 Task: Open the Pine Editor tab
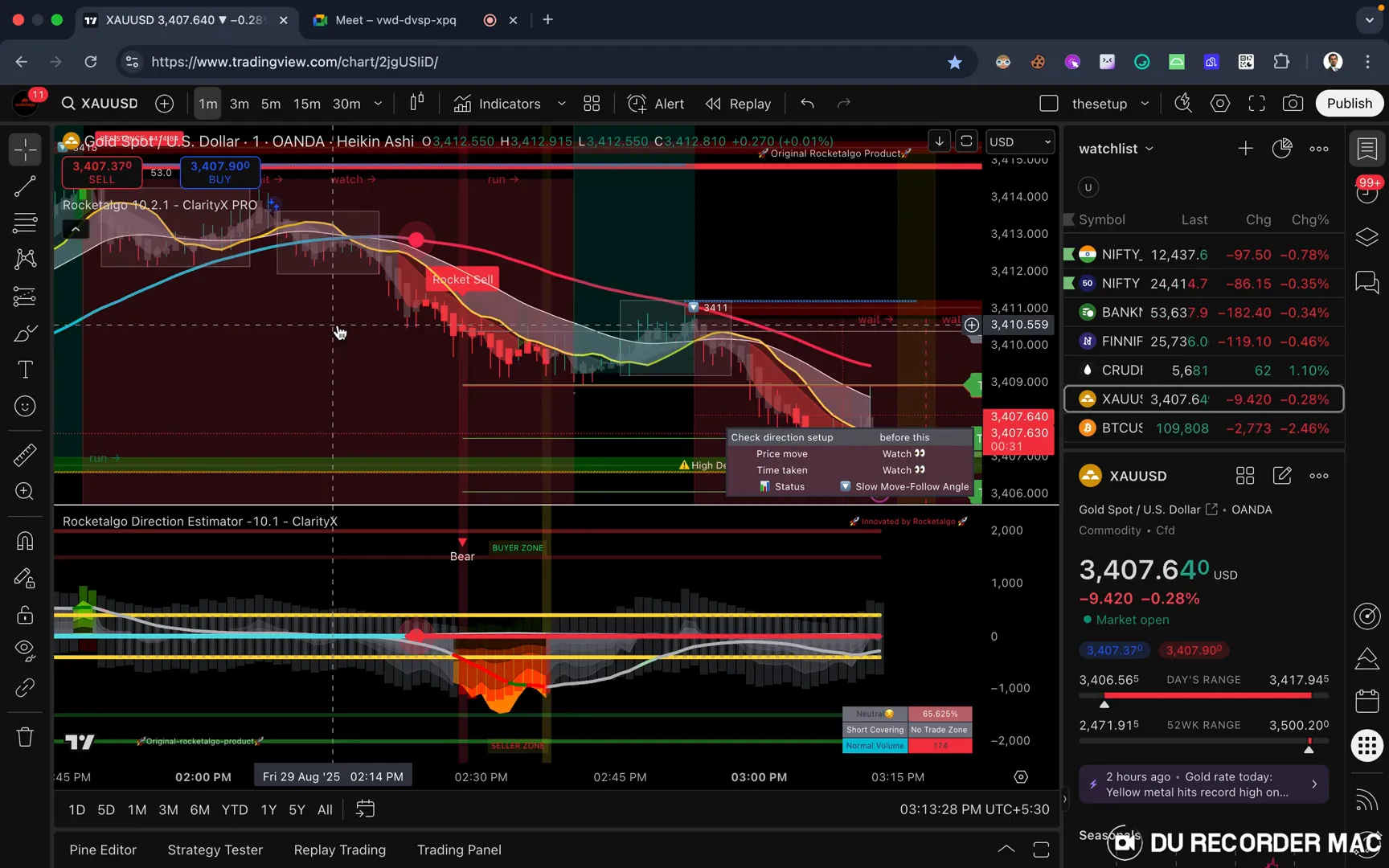coord(103,850)
